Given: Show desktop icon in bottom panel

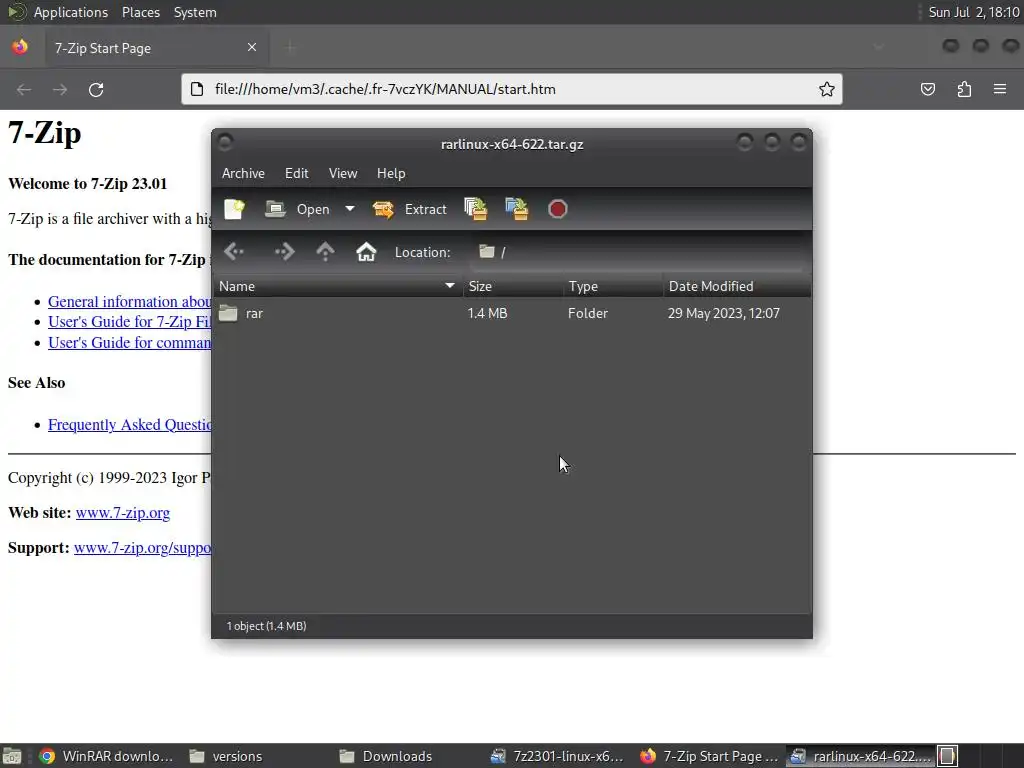Looking at the screenshot, I should [12, 756].
